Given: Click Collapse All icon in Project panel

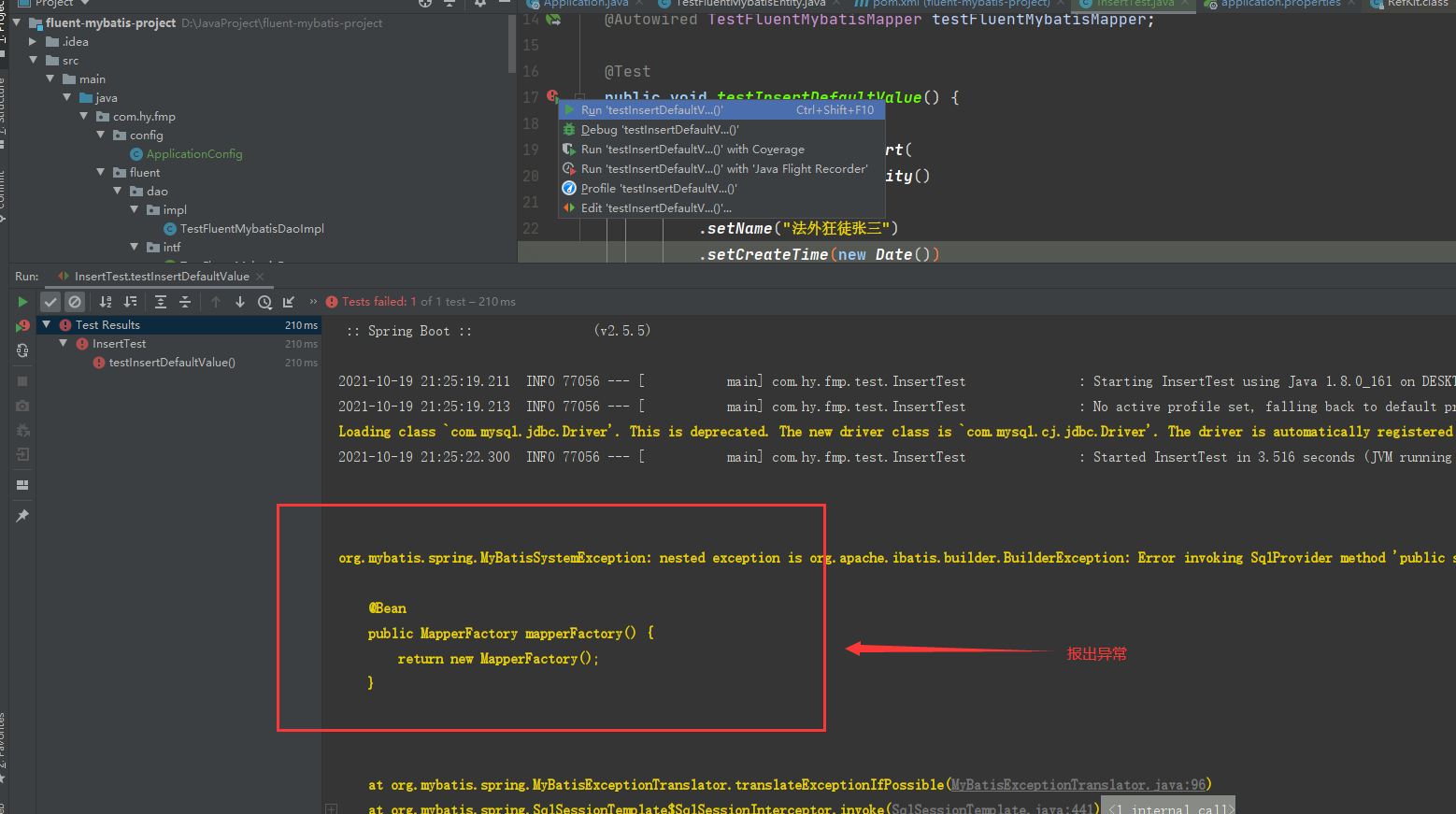Looking at the screenshot, I should 450,4.
